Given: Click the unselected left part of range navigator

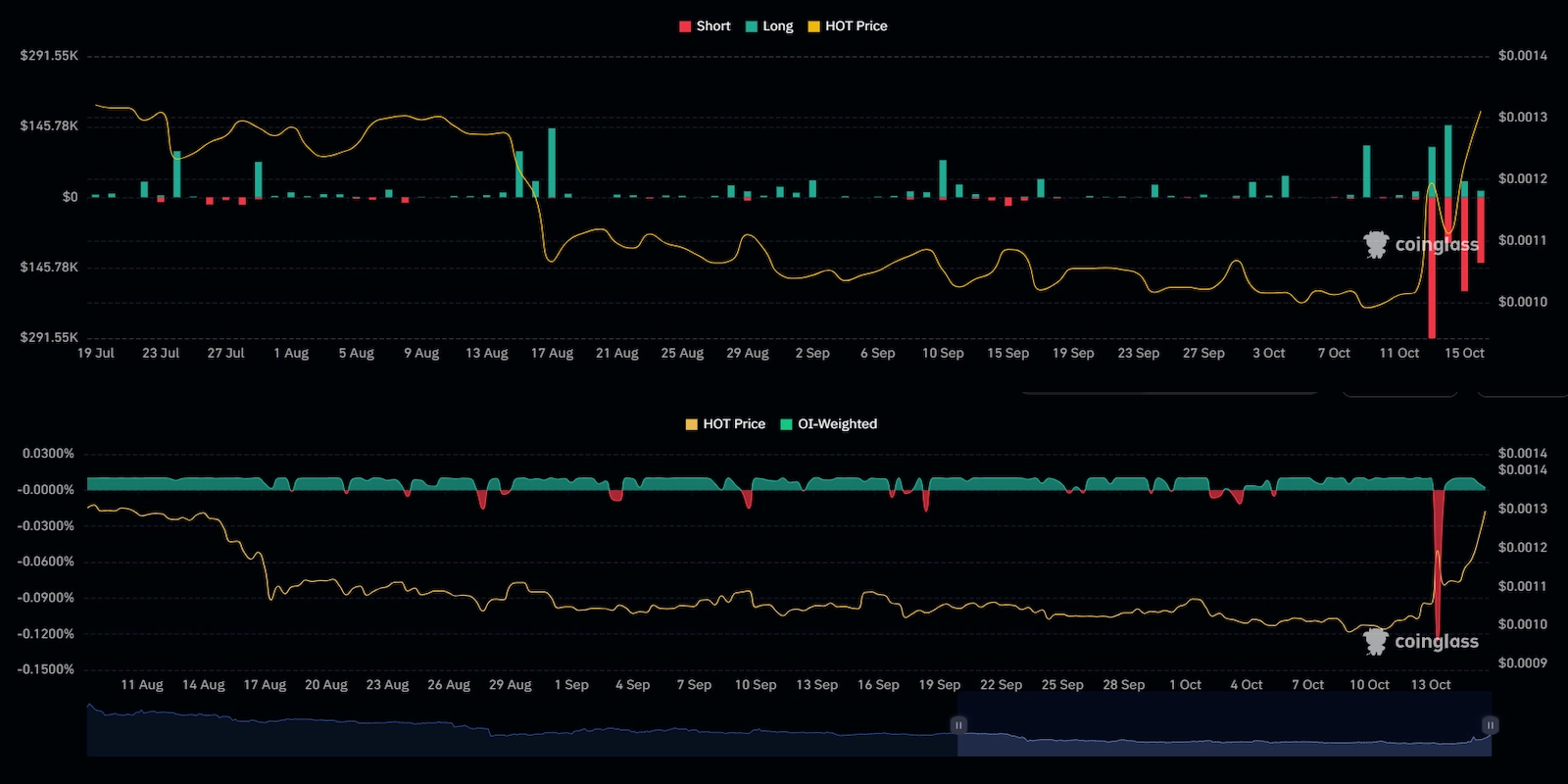Looking at the screenshot, I should [519, 731].
